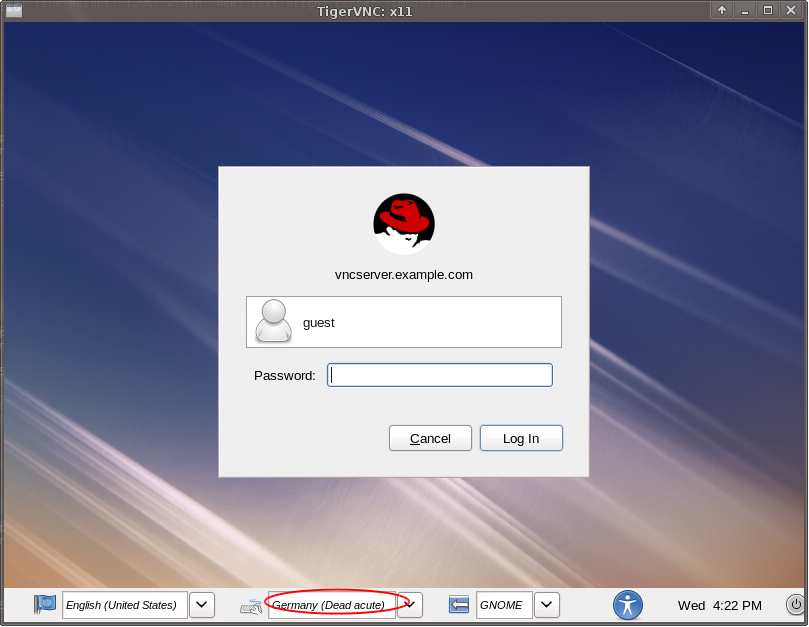
Task: Expand the Germany (Dead acute) keyboard dropdown
Action: coord(410,604)
